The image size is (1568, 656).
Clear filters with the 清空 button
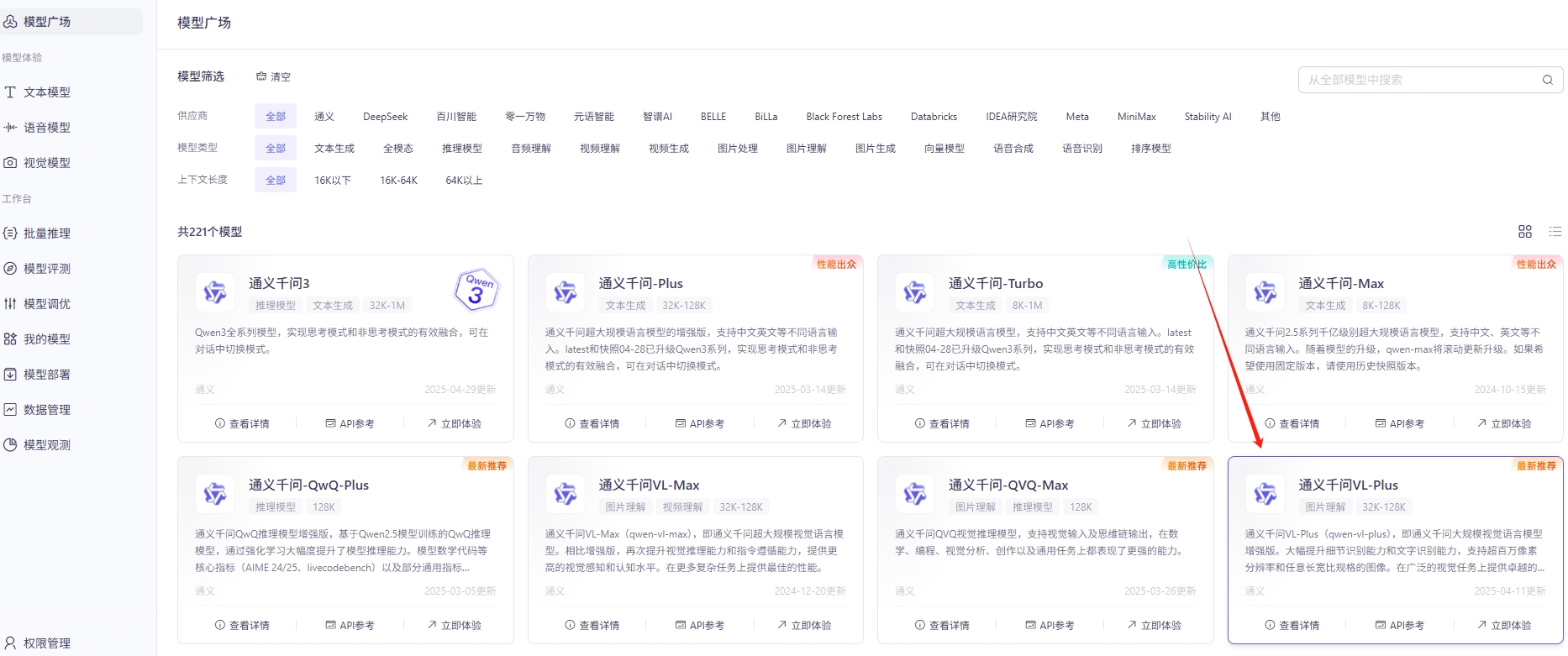[x=273, y=76]
